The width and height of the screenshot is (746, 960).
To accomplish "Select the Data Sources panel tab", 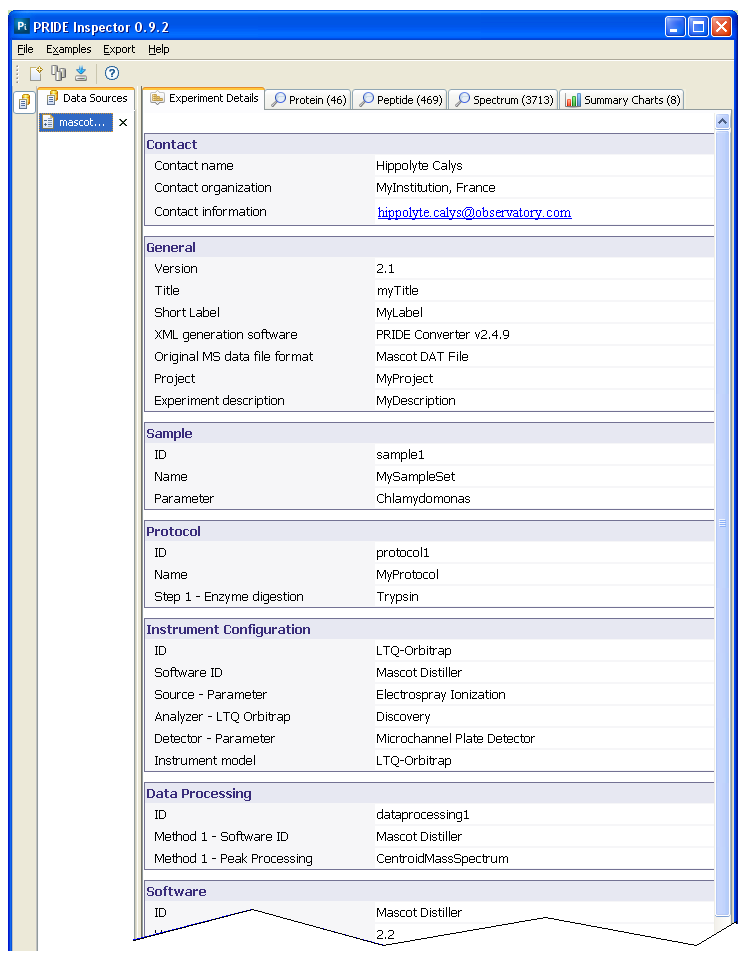I will (x=86, y=98).
